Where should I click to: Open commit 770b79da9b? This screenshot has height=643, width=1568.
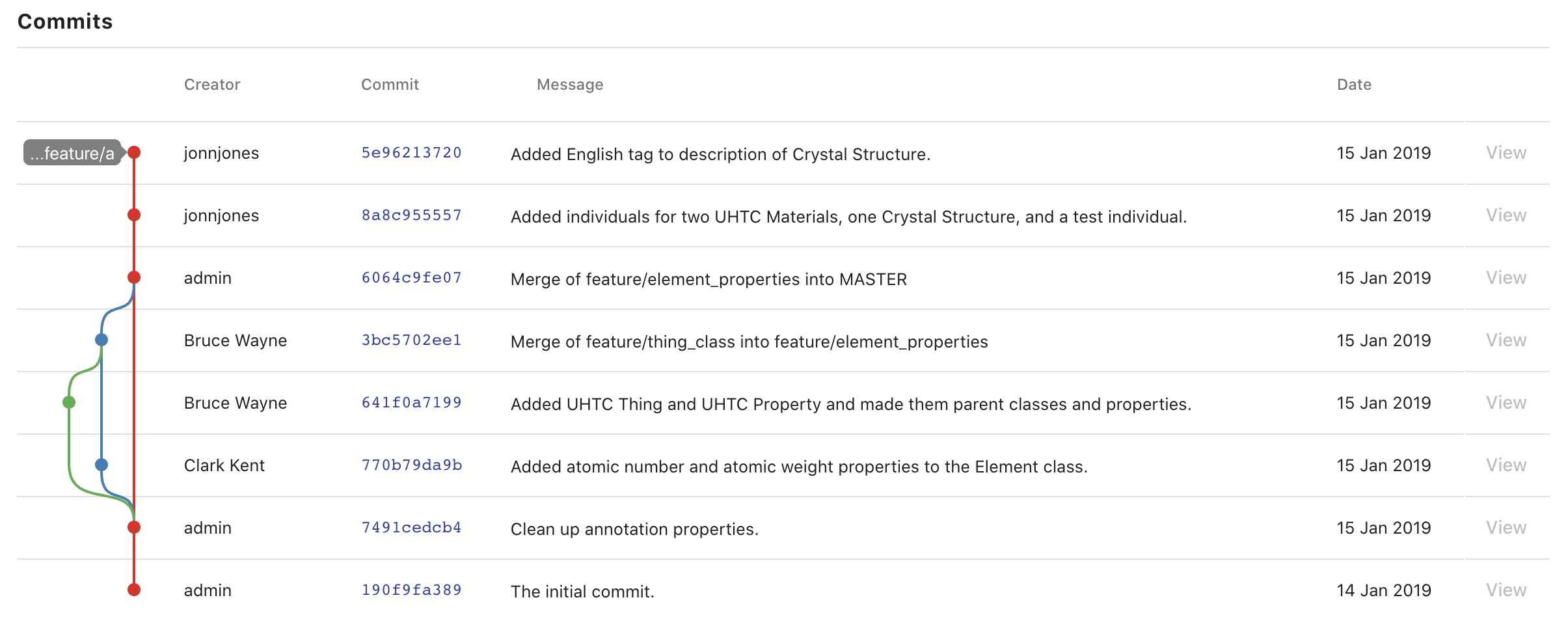[x=411, y=465]
